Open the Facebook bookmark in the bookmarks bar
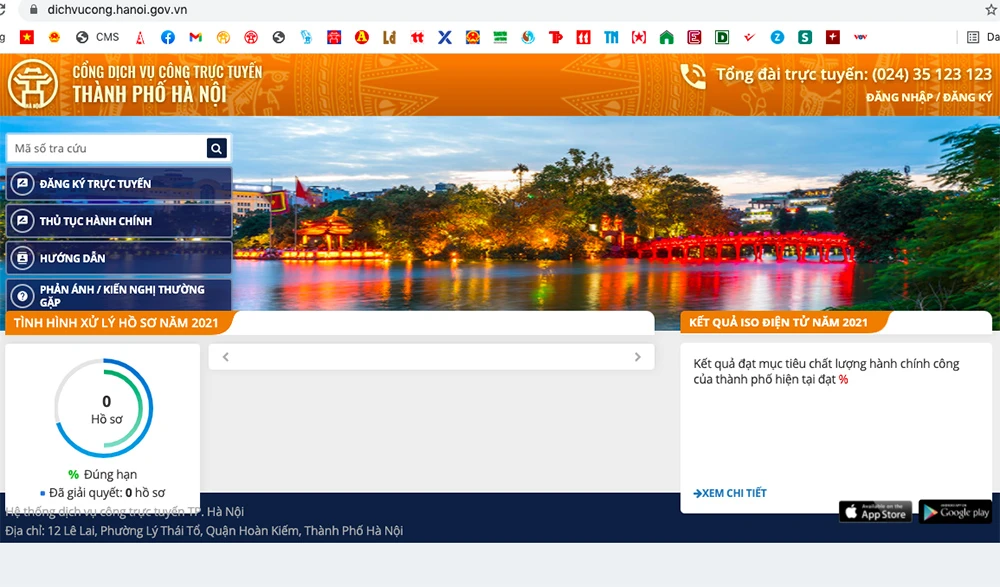The width and height of the screenshot is (1000, 587). [x=168, y=37]
